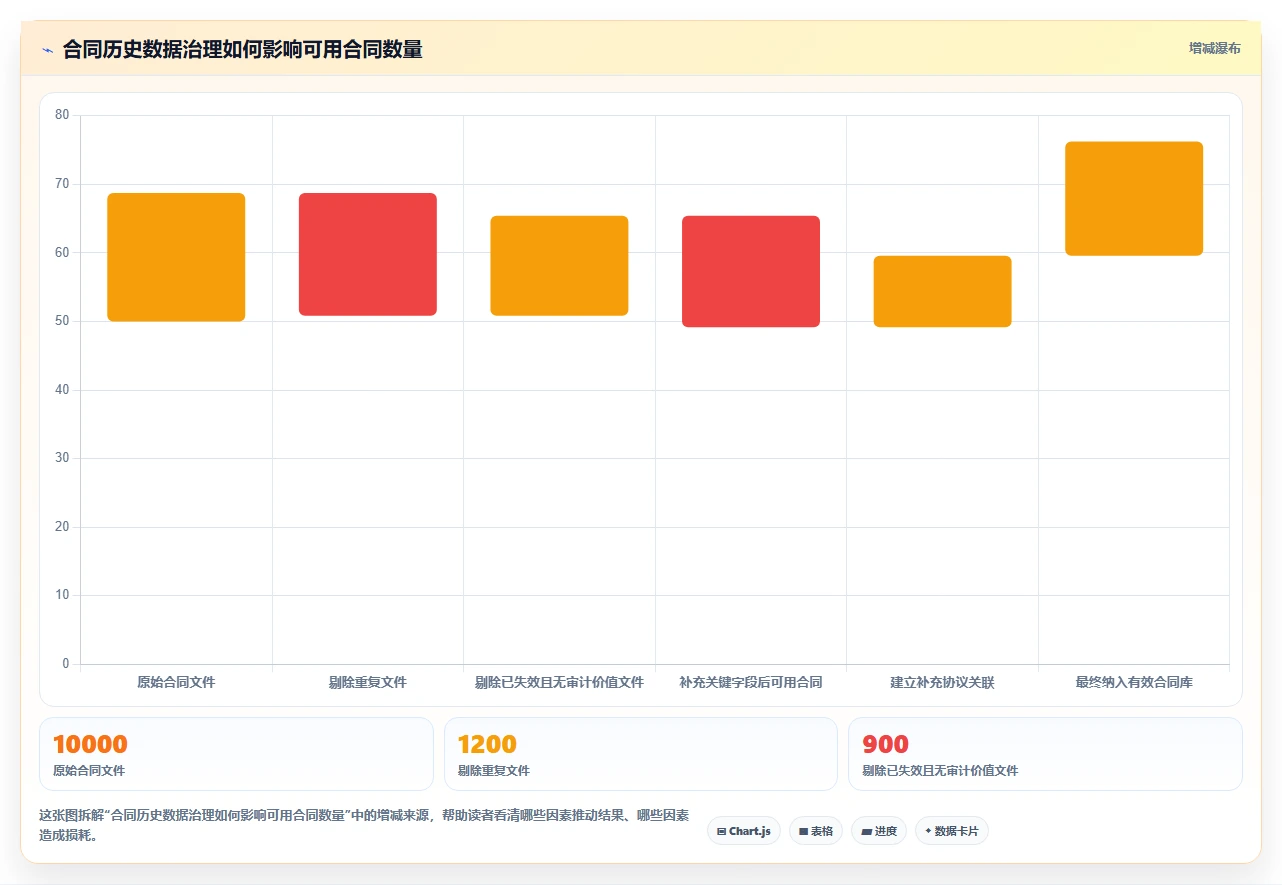Open the 10000 原始合同文件 stat card
1282x885 pixels.
(x=236, y=754)
